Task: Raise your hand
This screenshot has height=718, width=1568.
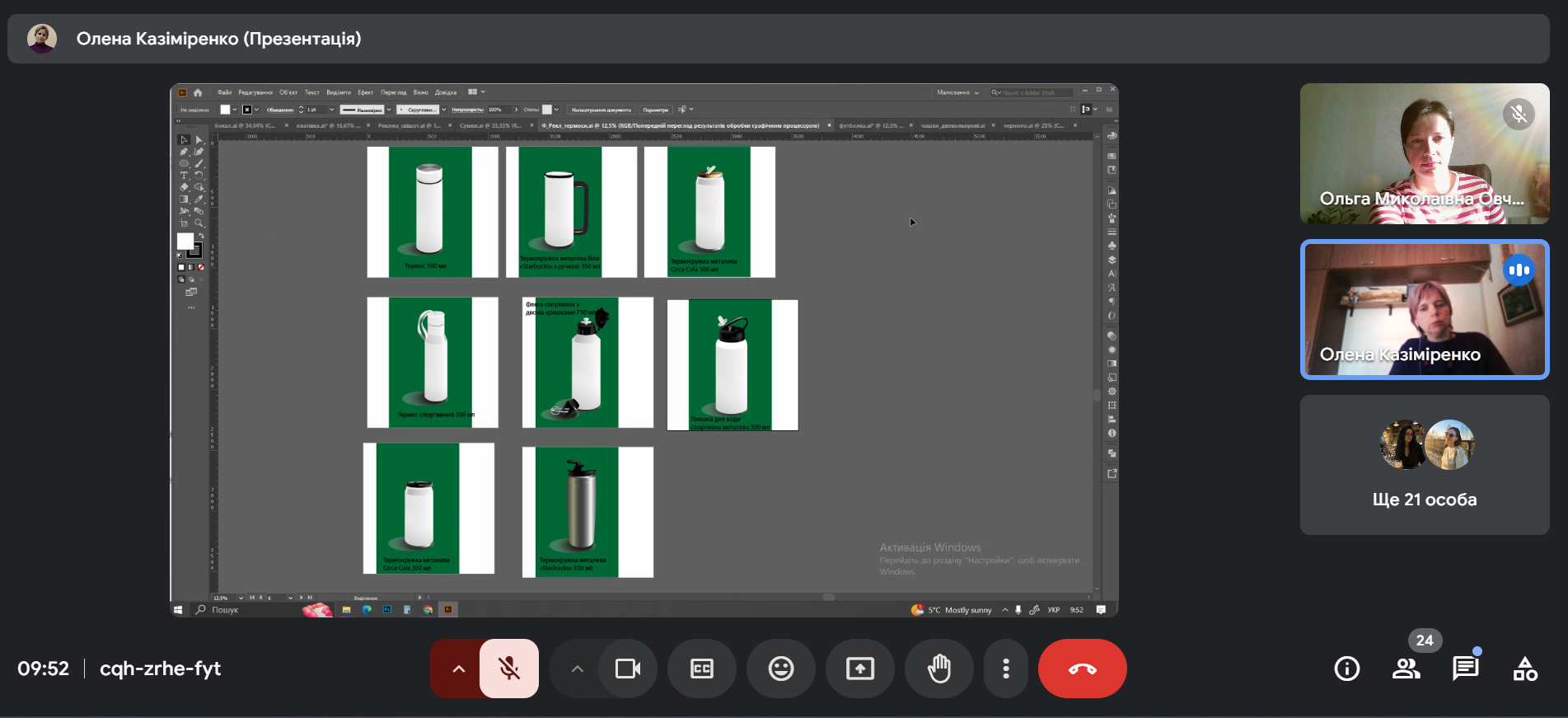Action: [x=938, y=669]
